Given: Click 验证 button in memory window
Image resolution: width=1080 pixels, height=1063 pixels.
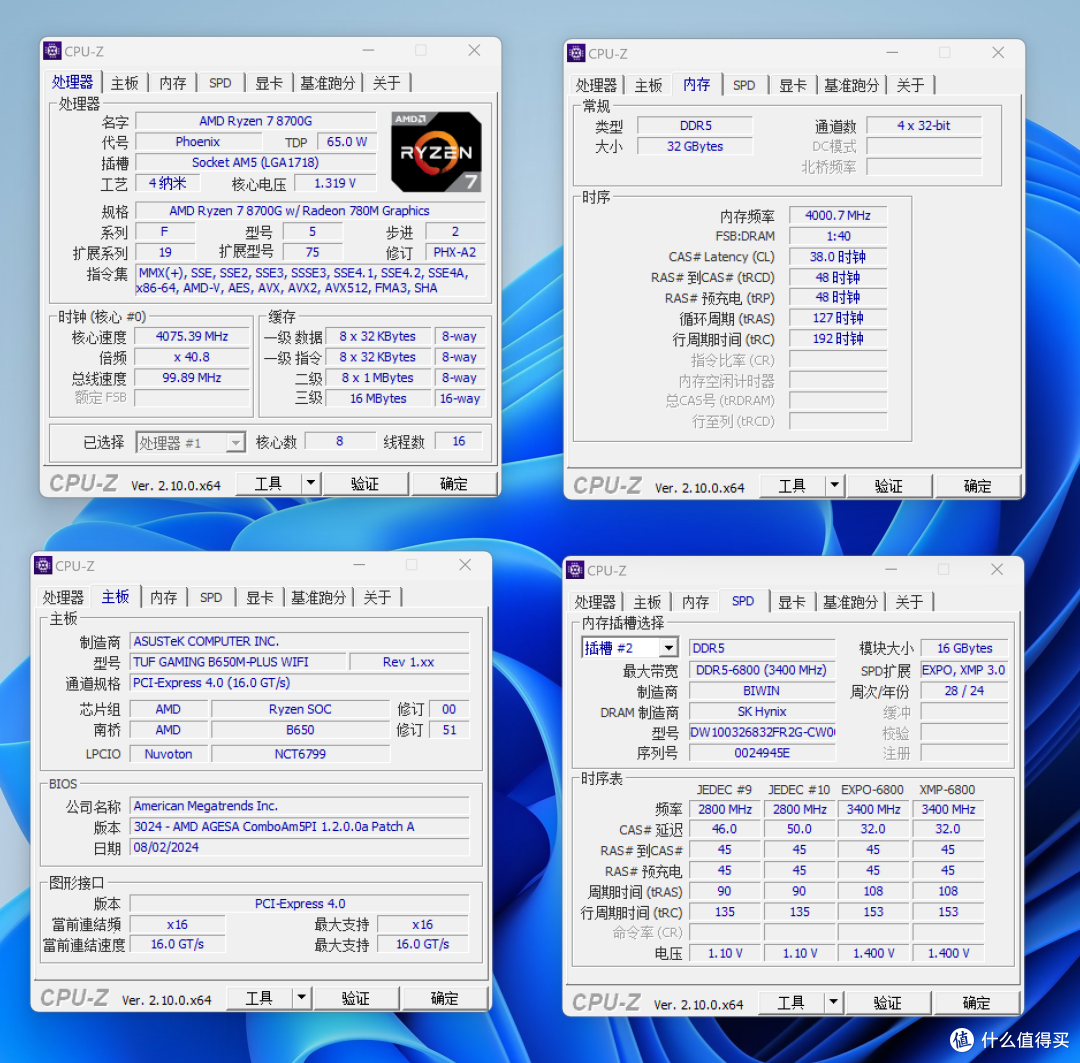Looking at the screenshot, I should (889, 486).
